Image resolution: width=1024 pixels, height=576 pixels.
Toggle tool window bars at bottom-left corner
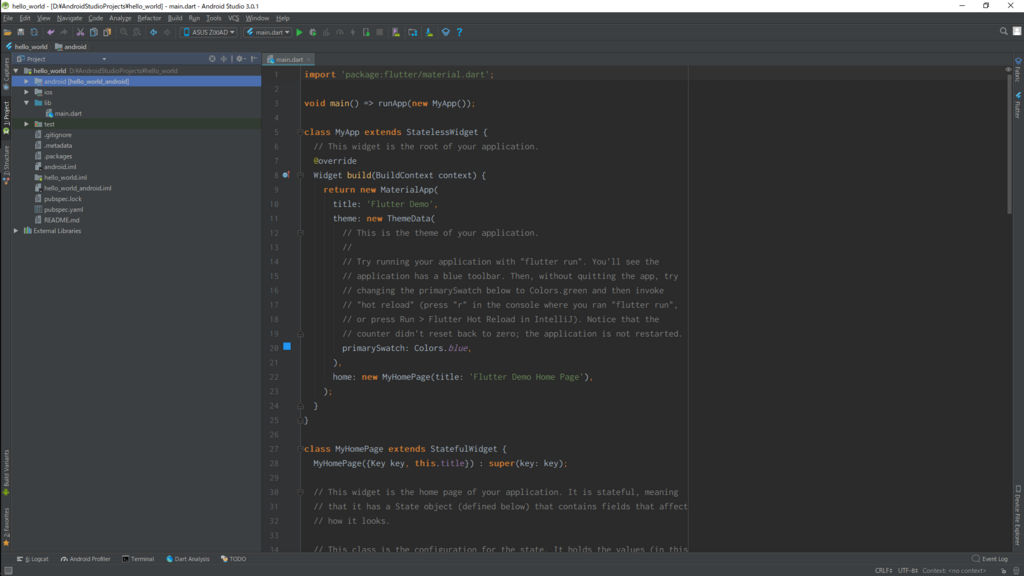pos(8,570)
